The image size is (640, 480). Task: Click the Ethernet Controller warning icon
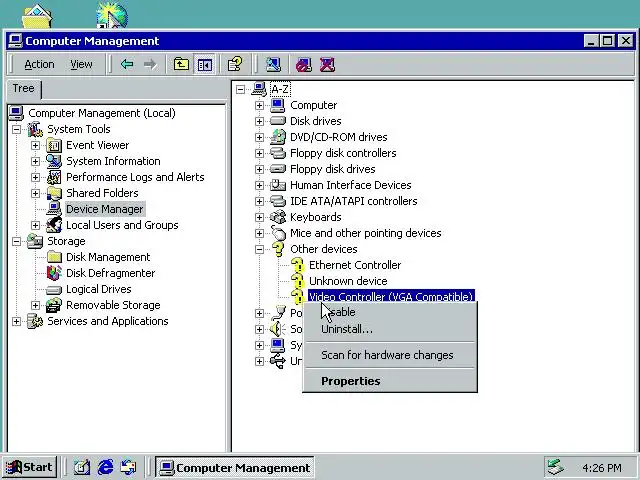(298, 265)
